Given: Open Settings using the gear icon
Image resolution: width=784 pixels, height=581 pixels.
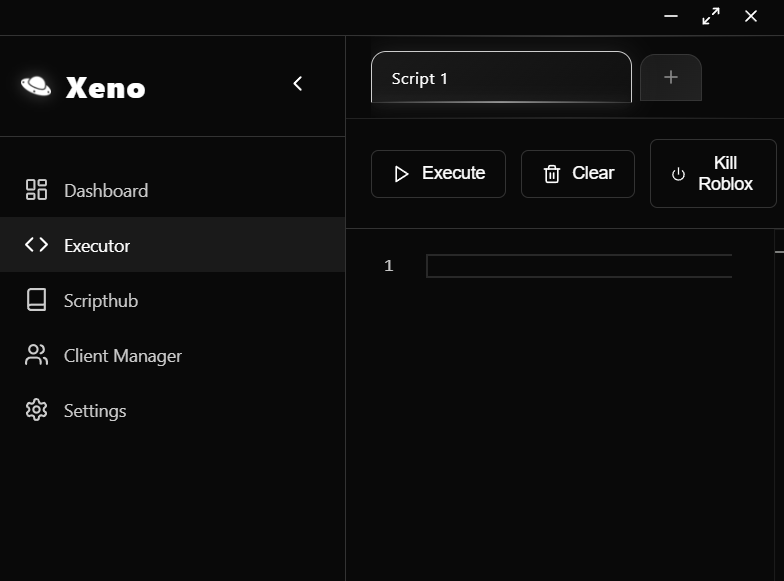Looking at the screenshot, I should coord(37,410).
